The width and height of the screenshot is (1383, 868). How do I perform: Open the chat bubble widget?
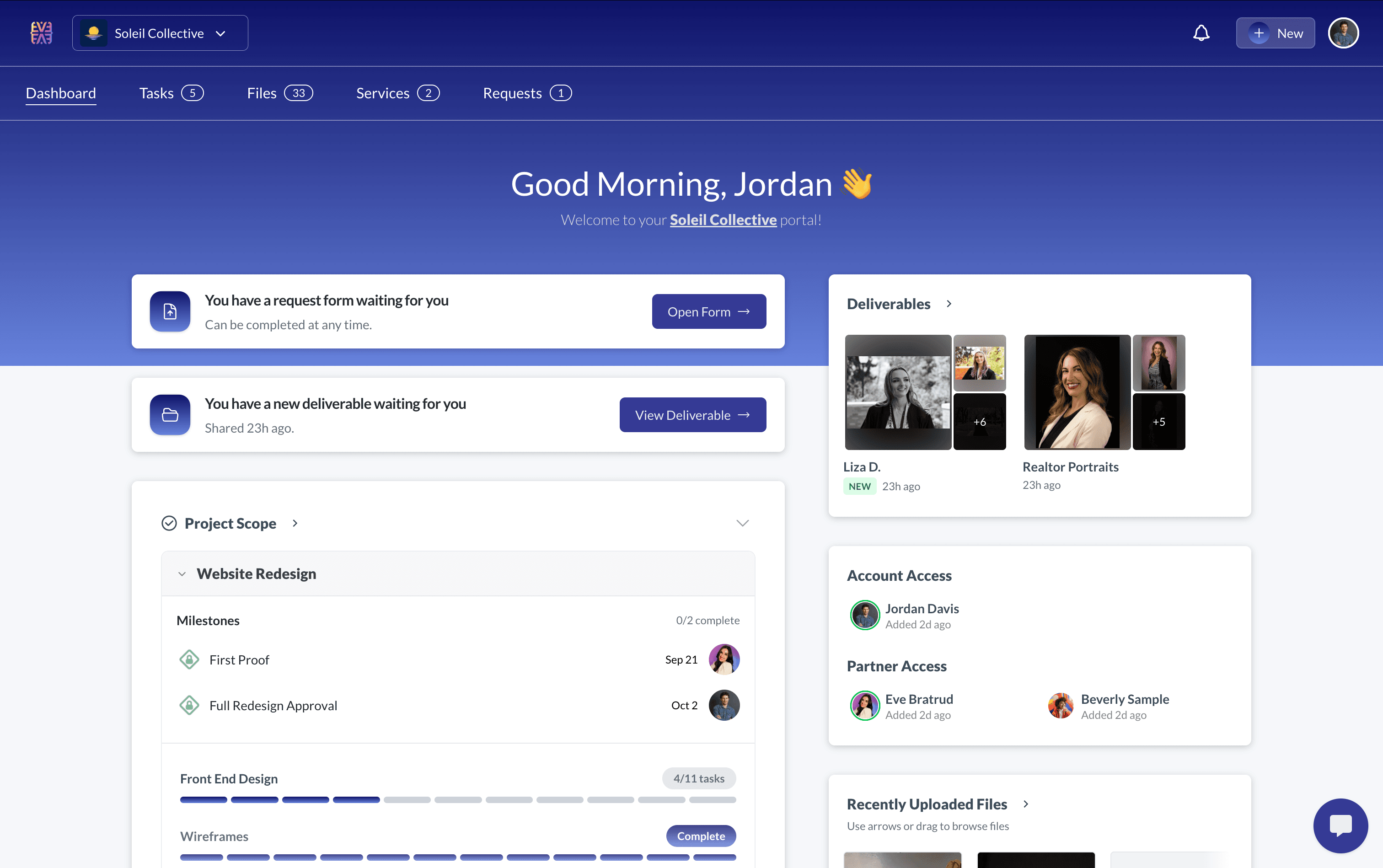click(1340, 825)
